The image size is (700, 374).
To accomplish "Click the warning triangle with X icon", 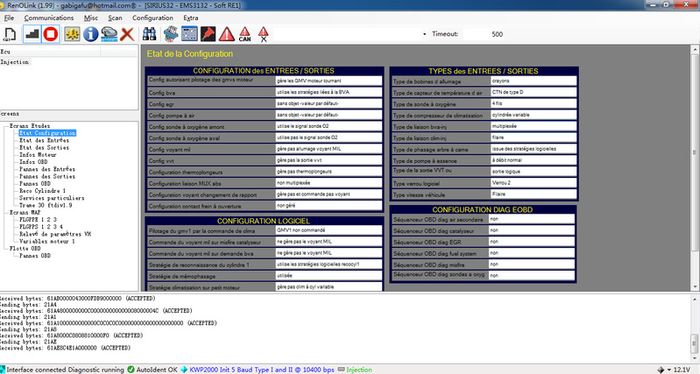I will 263,34.
